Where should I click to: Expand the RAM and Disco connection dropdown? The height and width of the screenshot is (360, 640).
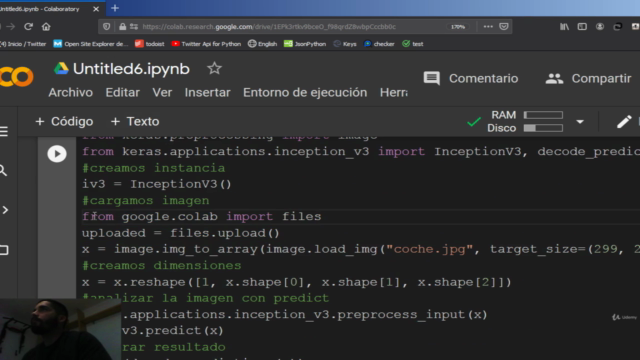click(580, 122)
